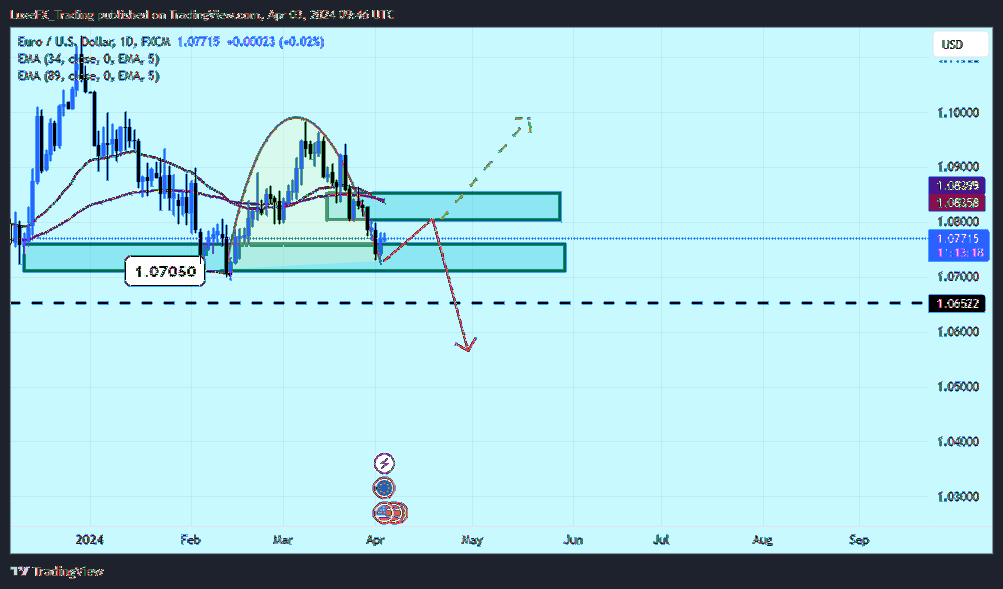Open the USD currency selector
Screen dimensions: 1003x589
(960, 45)
